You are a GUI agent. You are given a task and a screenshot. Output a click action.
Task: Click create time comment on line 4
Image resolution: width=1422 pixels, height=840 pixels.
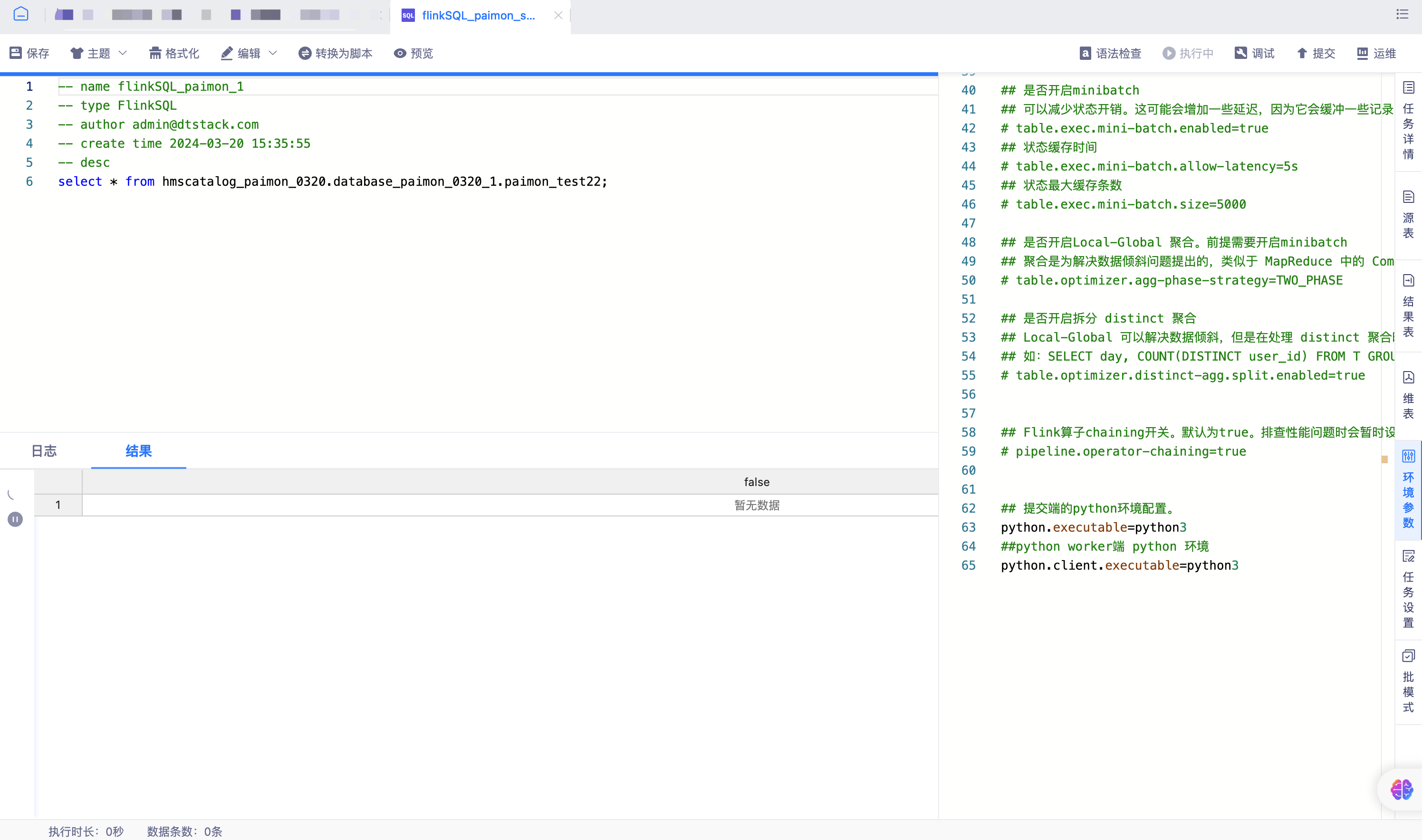184,144
